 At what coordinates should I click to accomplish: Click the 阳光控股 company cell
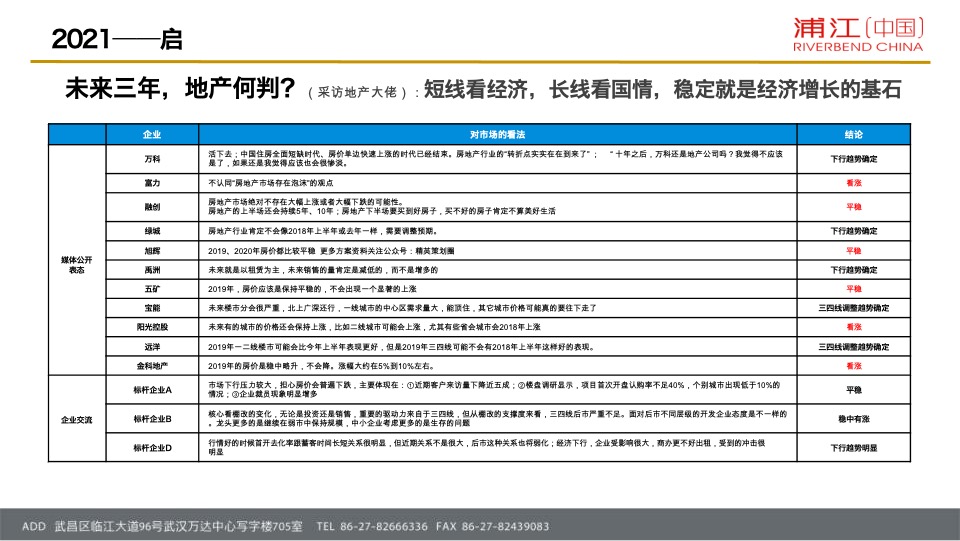click(x=152, y=327)
